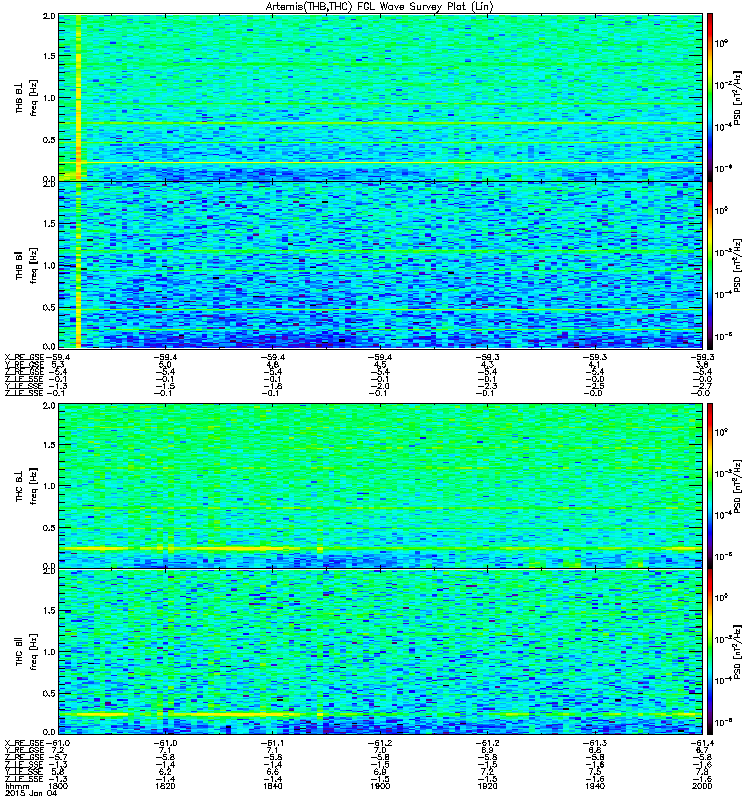Image resolution: width=750 pixels, height=800 pixels.
Task: Click the '1.0' frequency tick of THB B∥ panel
Action: 49,265
